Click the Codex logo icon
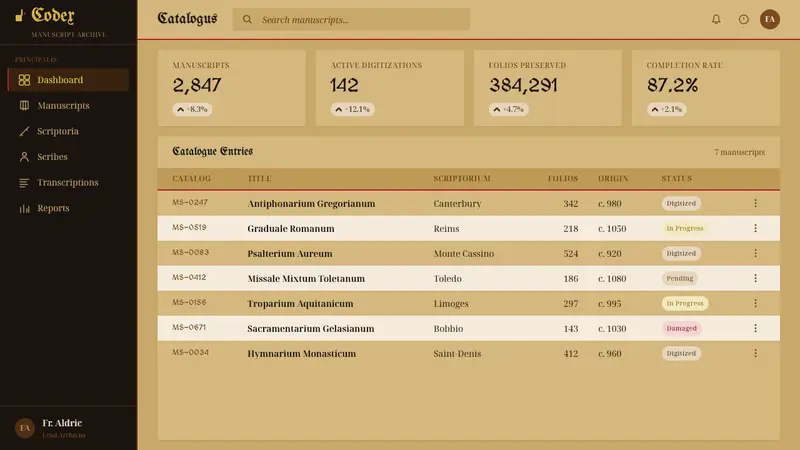This screenshot has height=450, width=800. pyautogui.click(x=20, y=16)
